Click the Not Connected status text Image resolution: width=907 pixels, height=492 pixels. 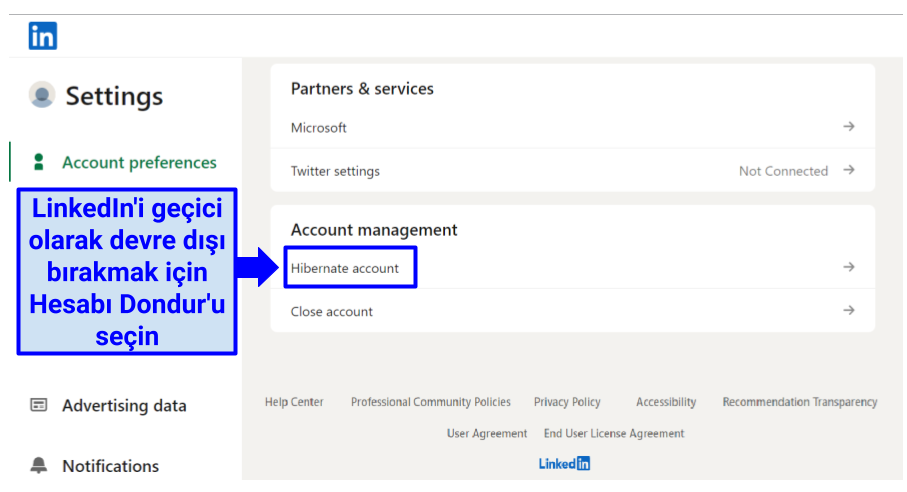point(783,171)
